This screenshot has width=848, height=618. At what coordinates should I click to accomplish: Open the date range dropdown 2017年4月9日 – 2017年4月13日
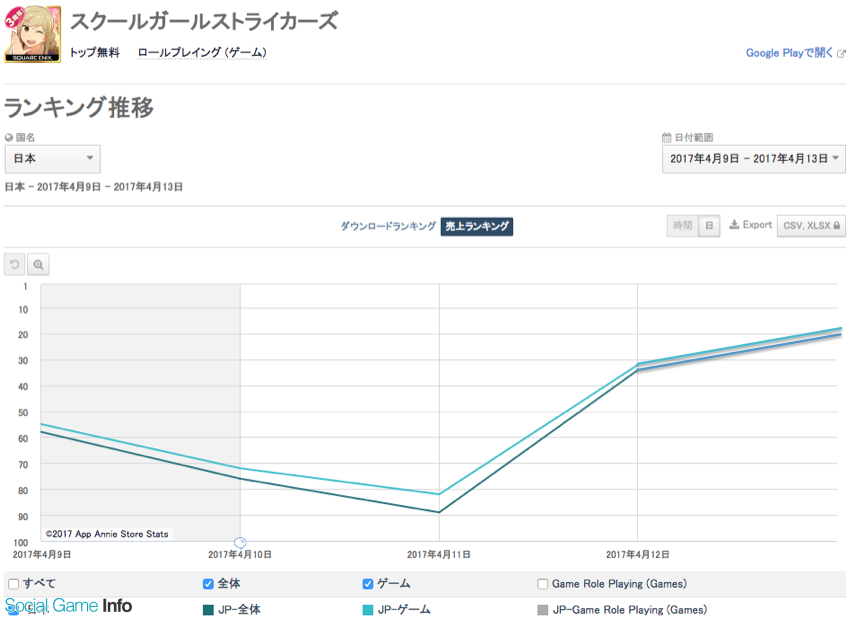[x=753, y=159]
